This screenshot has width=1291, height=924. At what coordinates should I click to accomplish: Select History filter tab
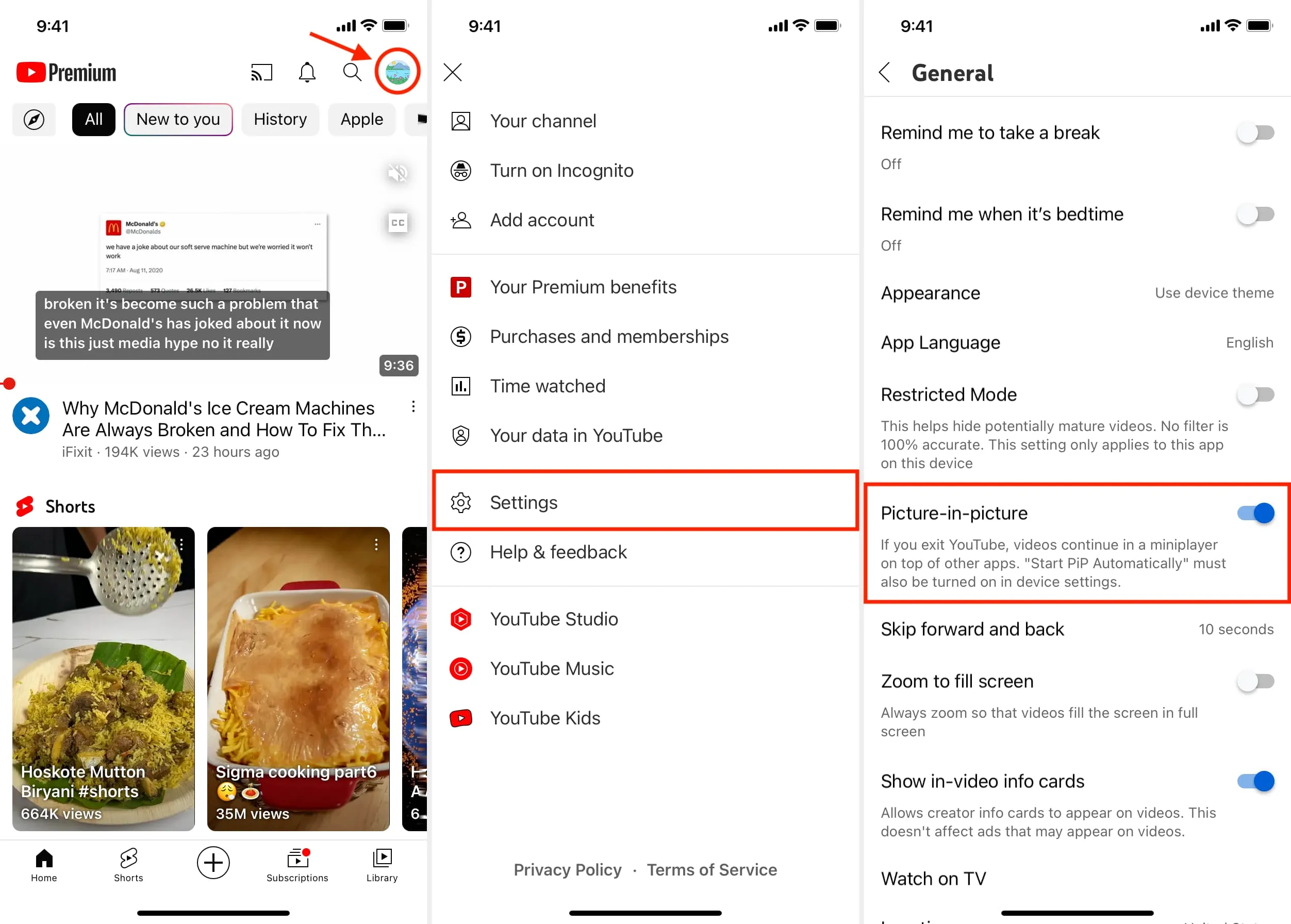point(280,118)
